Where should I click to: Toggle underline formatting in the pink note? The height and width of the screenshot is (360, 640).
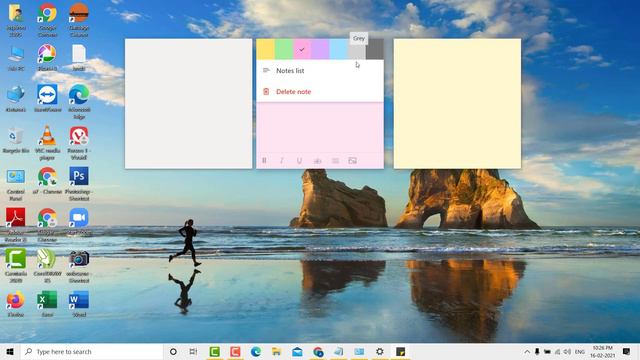pyautogui.click(x=299, y=161)
